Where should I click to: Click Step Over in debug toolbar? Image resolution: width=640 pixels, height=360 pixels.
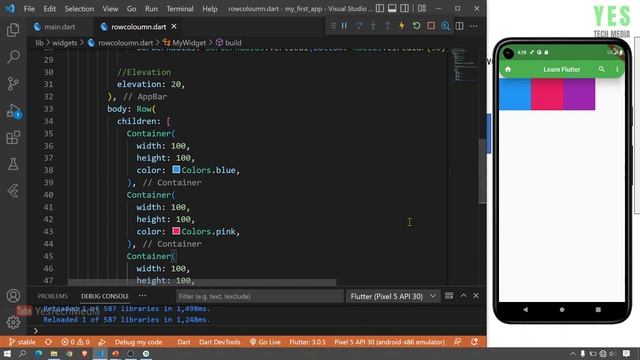(x=359, y=26)
